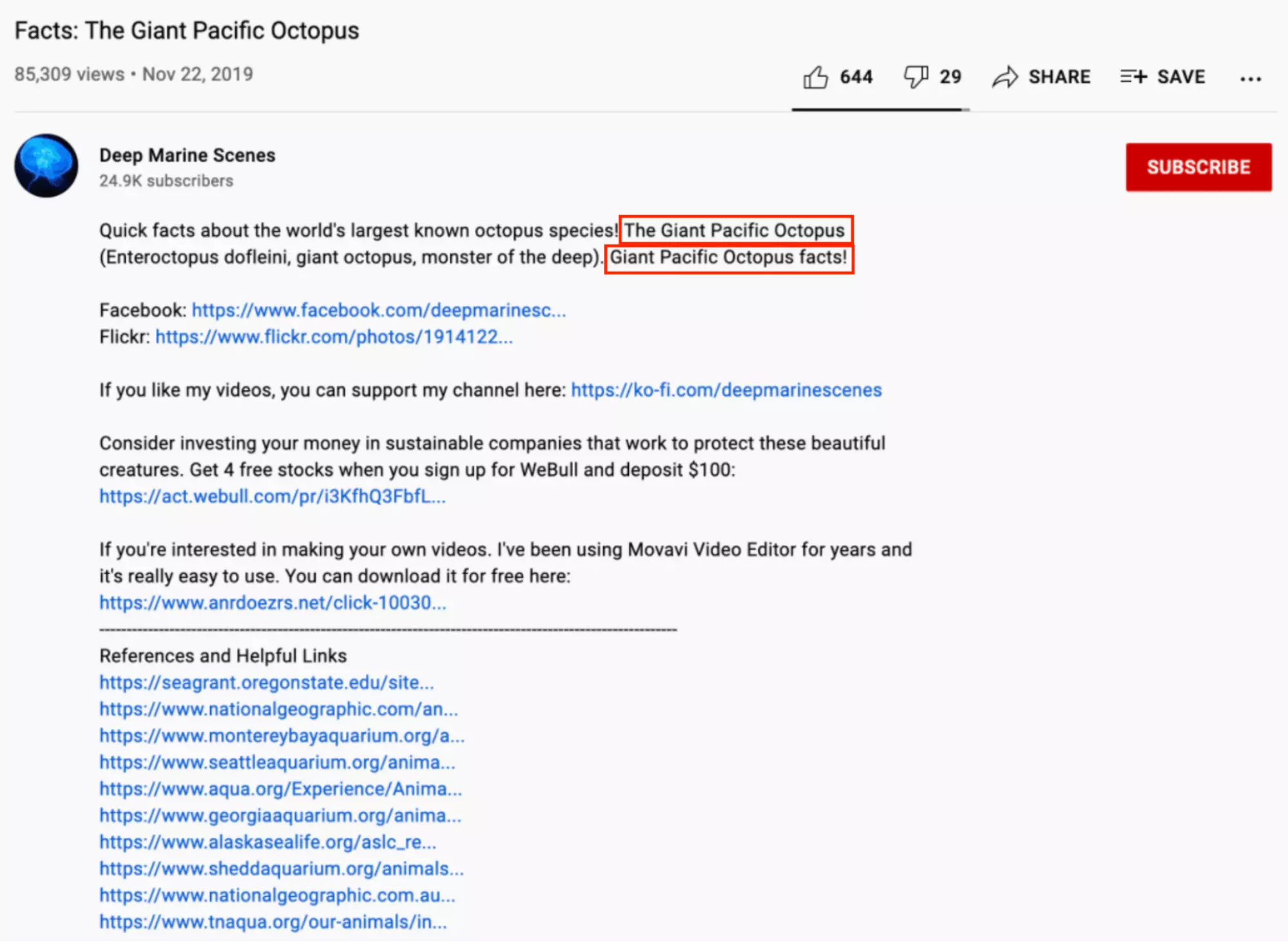Click the Deep Marine Scenes channel avatar

click(46, 166)
